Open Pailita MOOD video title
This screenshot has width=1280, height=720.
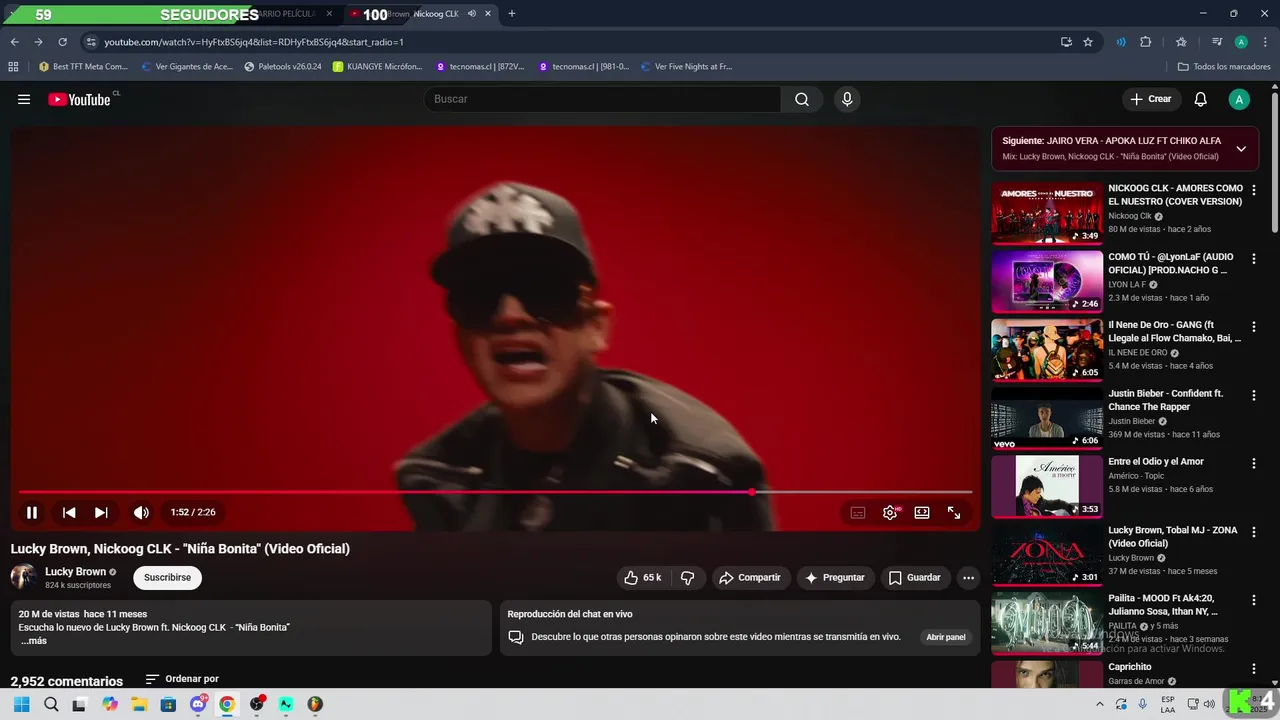pyautogui.click(x=1163, y=604)
